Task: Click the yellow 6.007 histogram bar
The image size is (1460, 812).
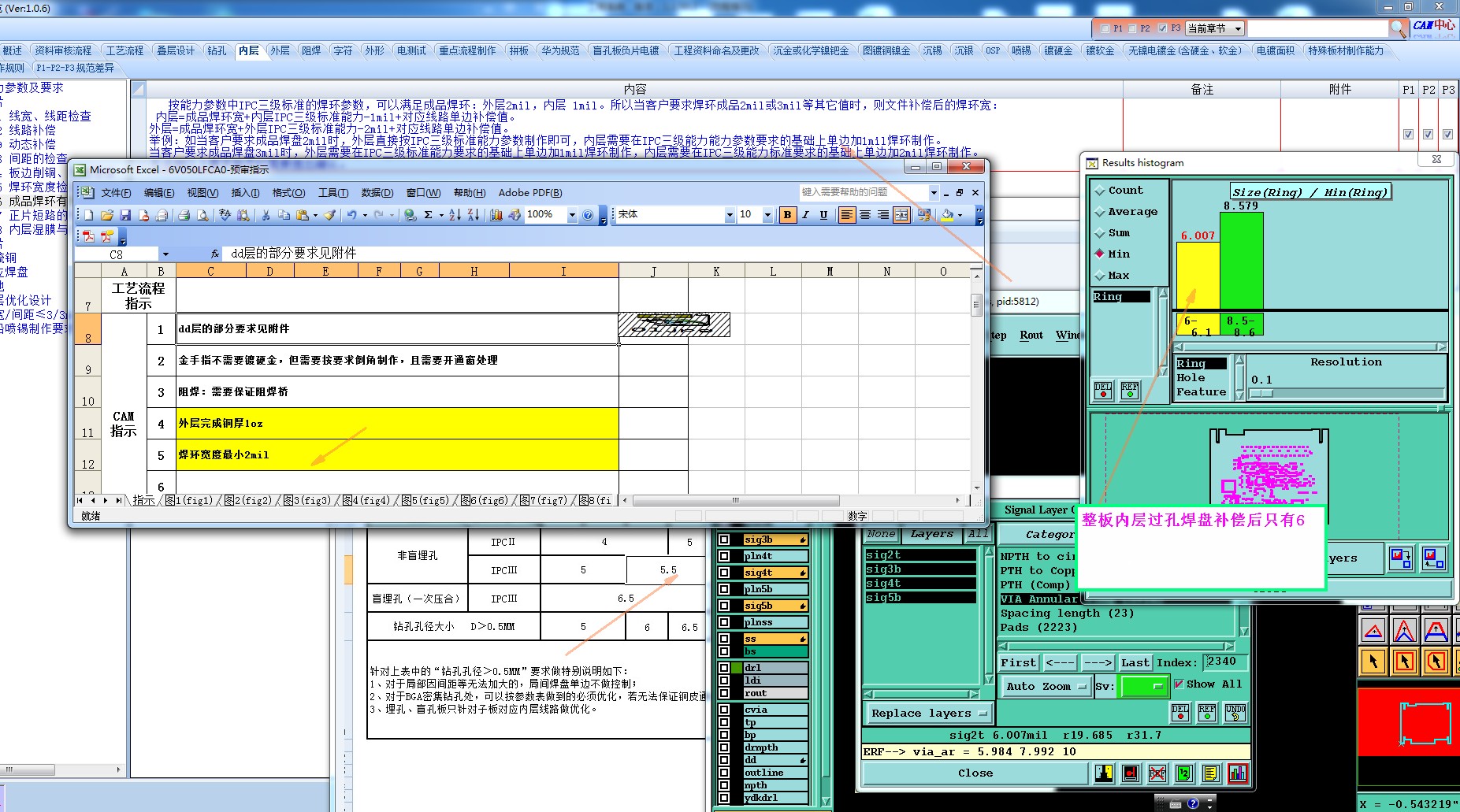Action: pos(1198,275)
